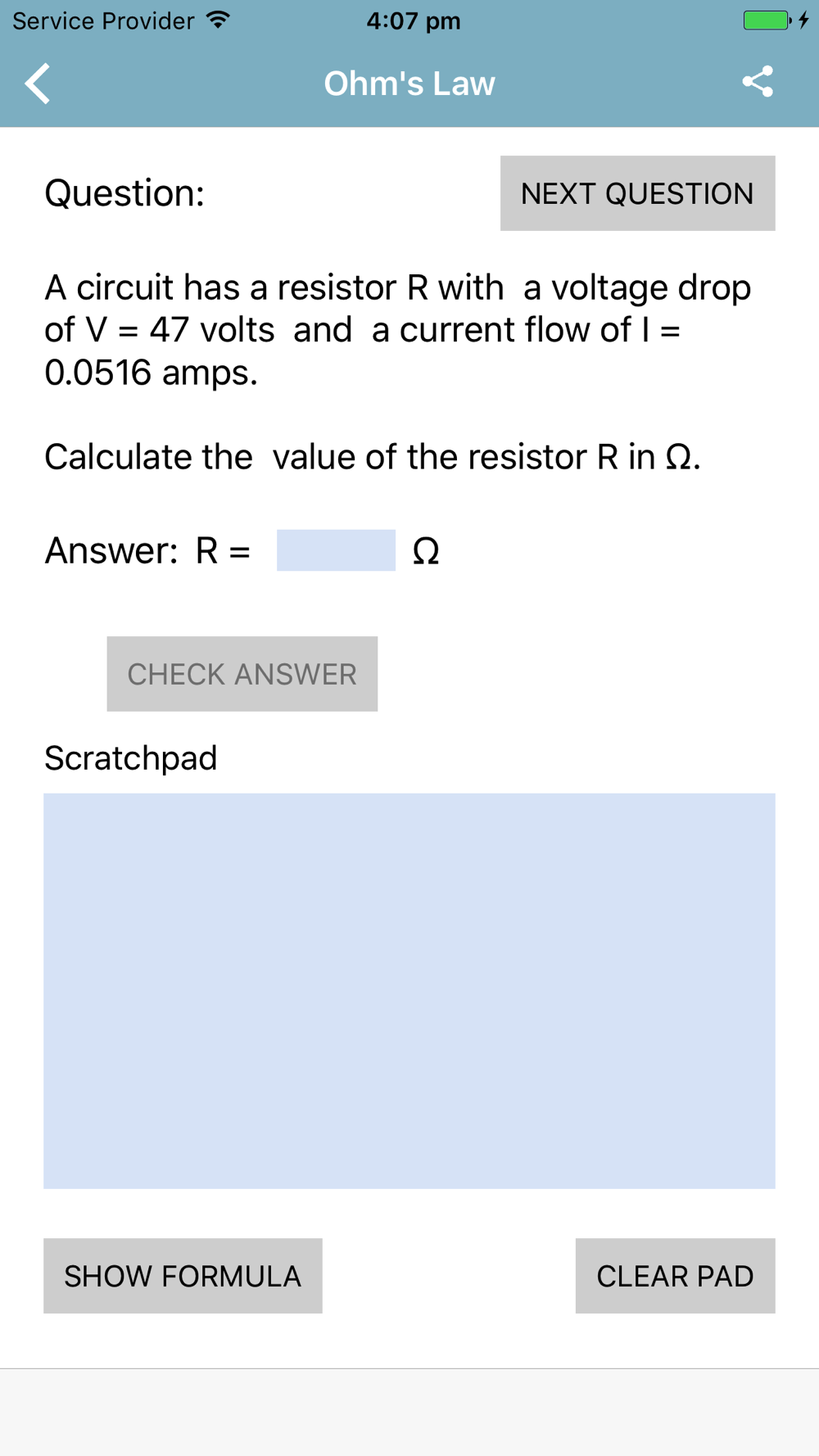
Task: Tap the 4:07 pm clock
Action: click(414, 21)
